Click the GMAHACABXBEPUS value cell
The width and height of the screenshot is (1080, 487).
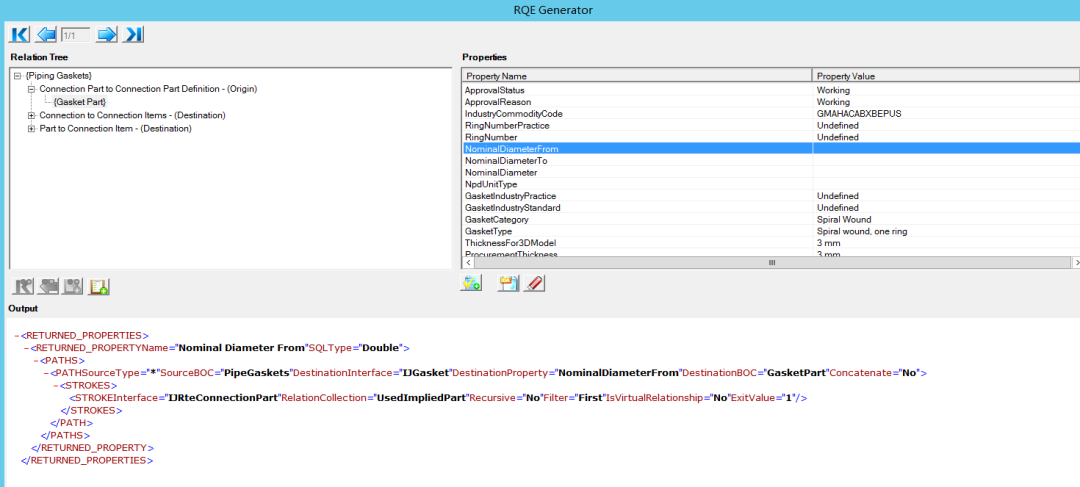(x=946, y=114)
